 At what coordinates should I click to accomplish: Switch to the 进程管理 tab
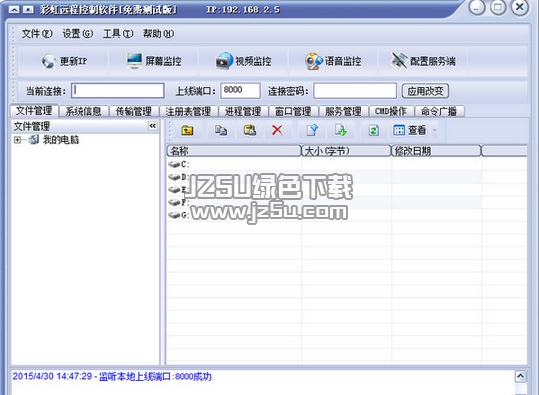point(243,111)
